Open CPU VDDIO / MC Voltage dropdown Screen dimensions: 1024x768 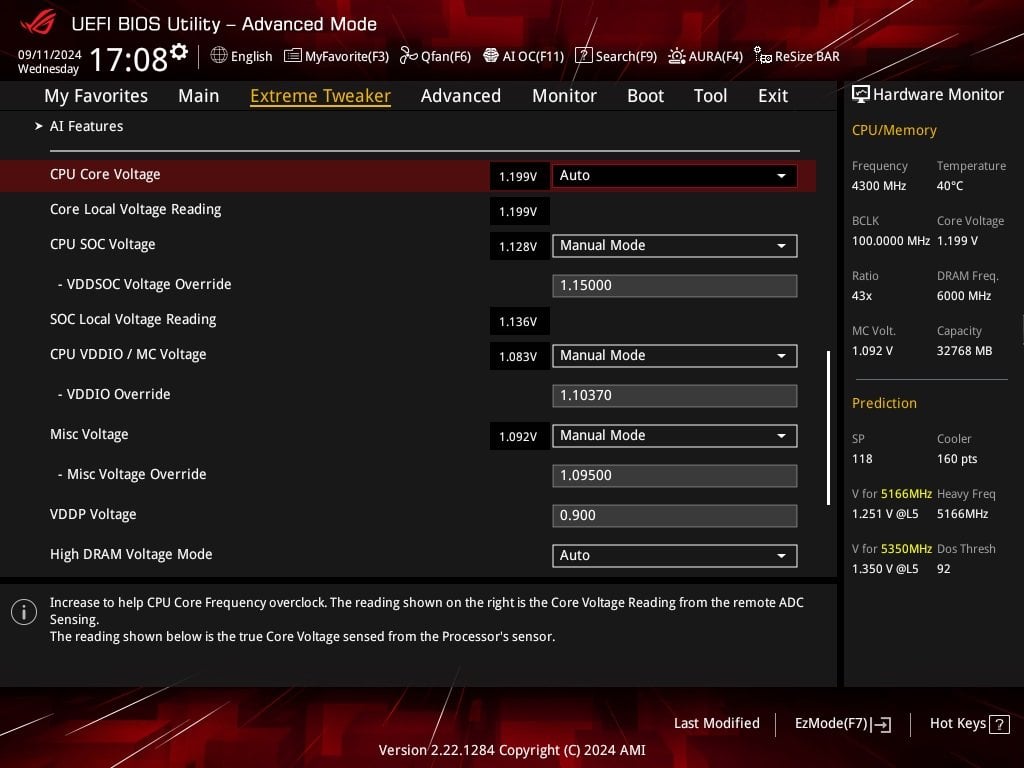675,356
